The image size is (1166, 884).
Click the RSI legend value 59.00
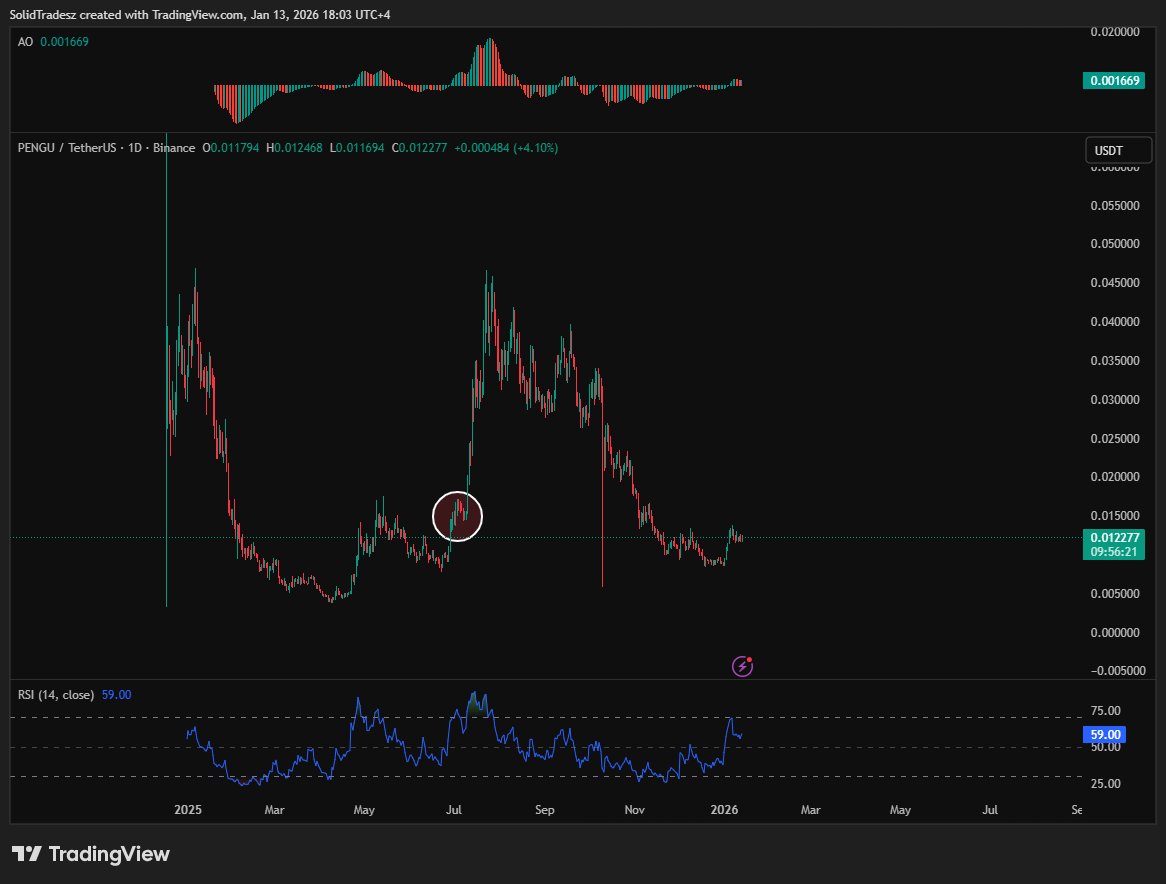point(116,694)
